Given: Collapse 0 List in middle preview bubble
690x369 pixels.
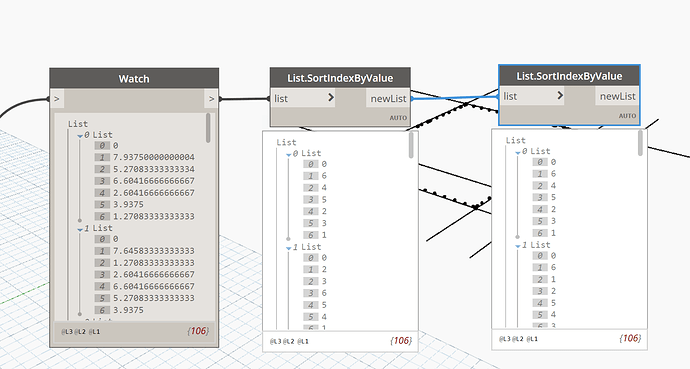Looking at the screenshot, I should [x=289, y=154].
